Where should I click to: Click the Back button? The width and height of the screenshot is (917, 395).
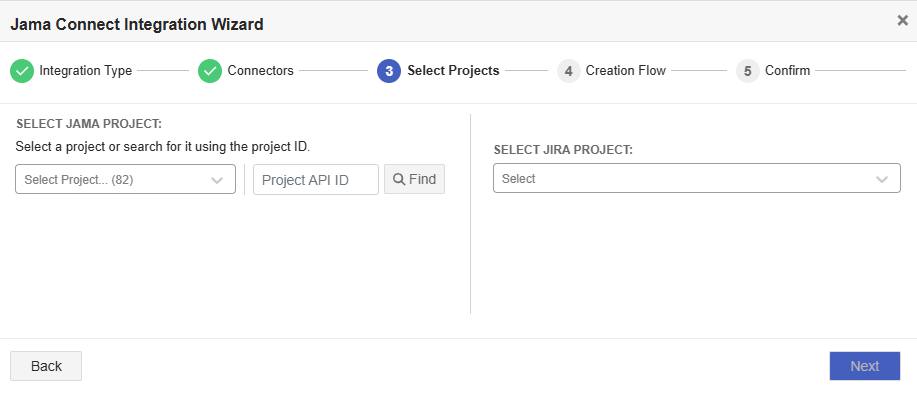pos(46,366)
